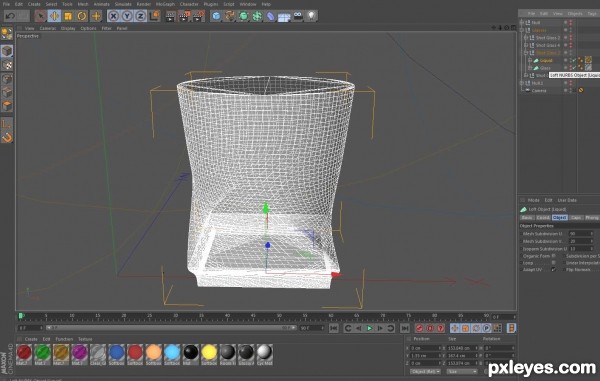
Task: Switch to the Basic tab in Attributes
Action: [527, 218]
